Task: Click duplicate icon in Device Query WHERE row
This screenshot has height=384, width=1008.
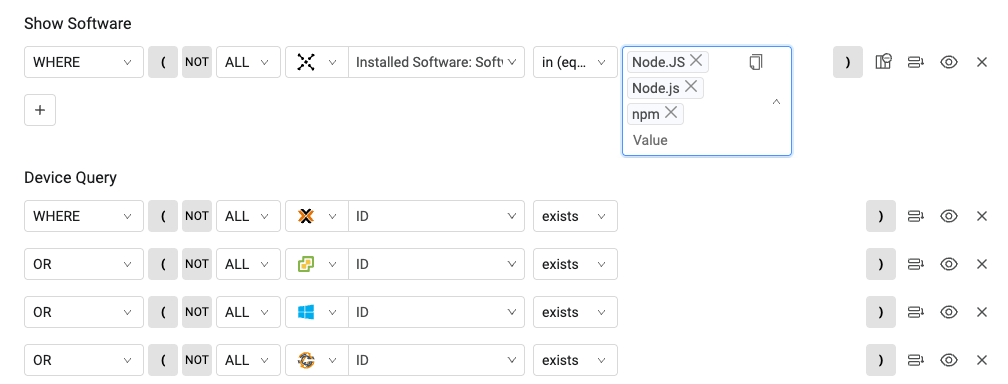Action: [915, 216]
